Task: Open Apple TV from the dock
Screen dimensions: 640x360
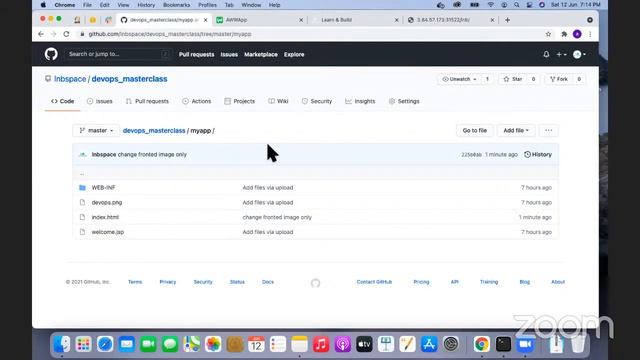Action: [364, 344]
